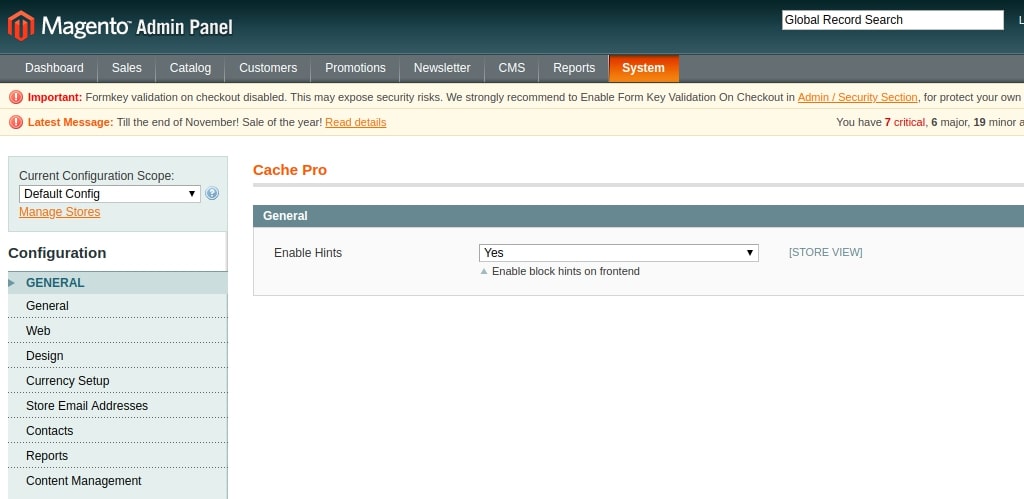
Task: Open the System menu
Action: pyautogui.click(x=643, y=68)
